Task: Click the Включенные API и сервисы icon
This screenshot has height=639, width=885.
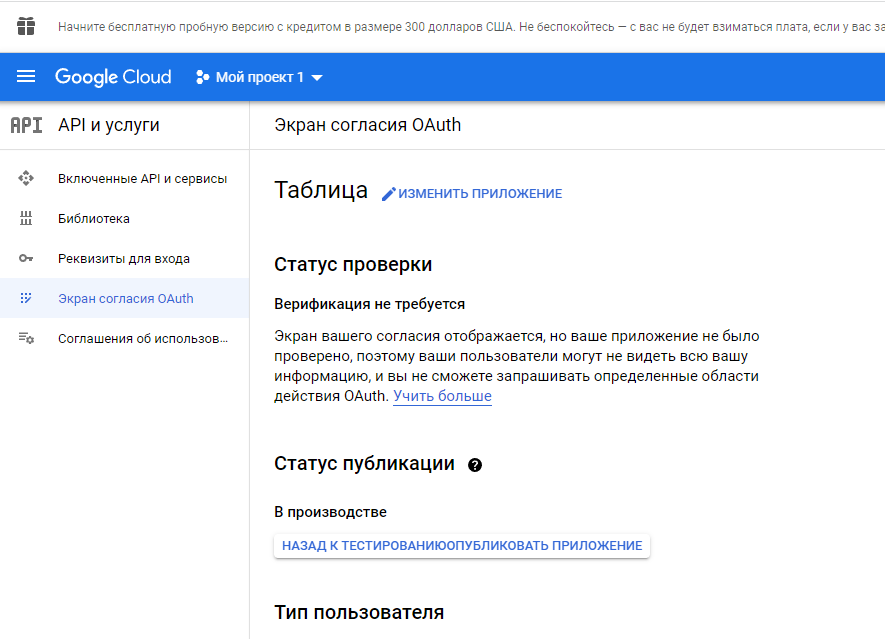Action: (26, 178)
